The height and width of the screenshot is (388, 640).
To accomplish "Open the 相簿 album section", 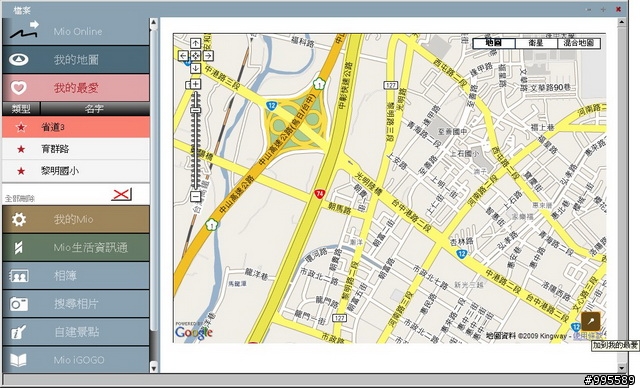I will pos(76,275).
